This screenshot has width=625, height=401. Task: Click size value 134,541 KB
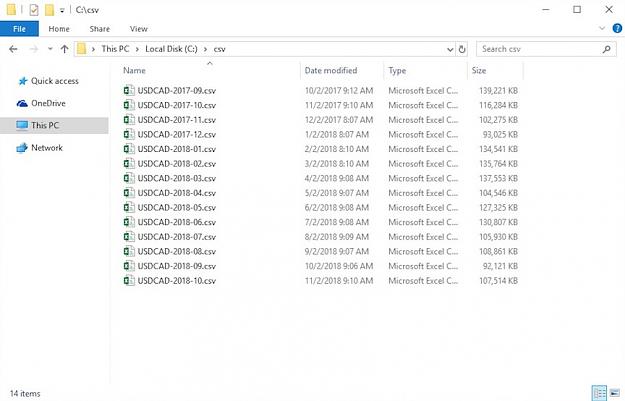pyautogui.click(x=498, y=149)
